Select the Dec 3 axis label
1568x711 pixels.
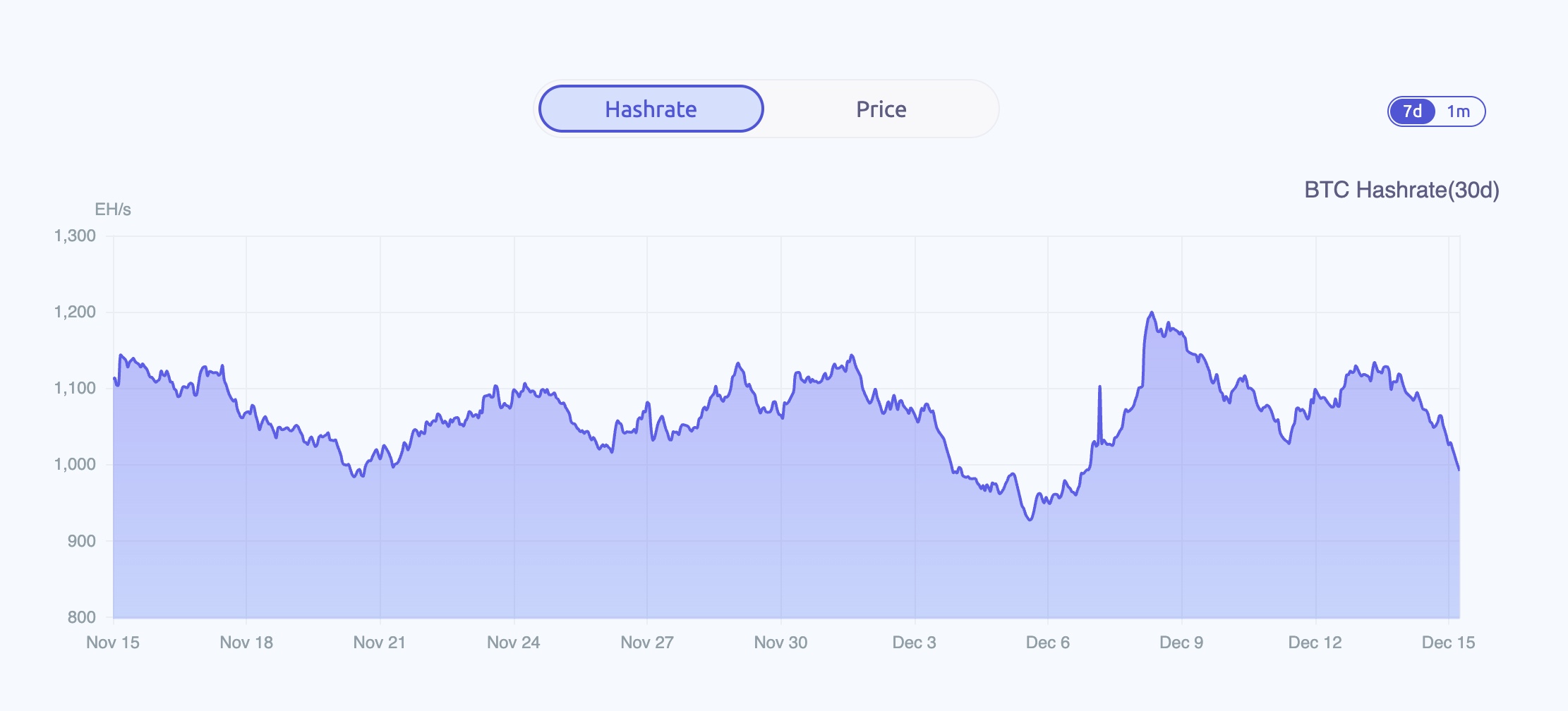point(915,643)
